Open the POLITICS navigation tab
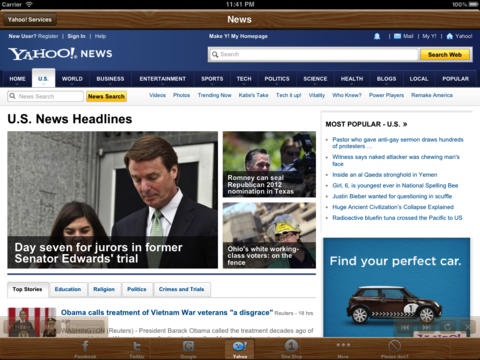This screenshot has width=480, height=360. tap(277, 79)
